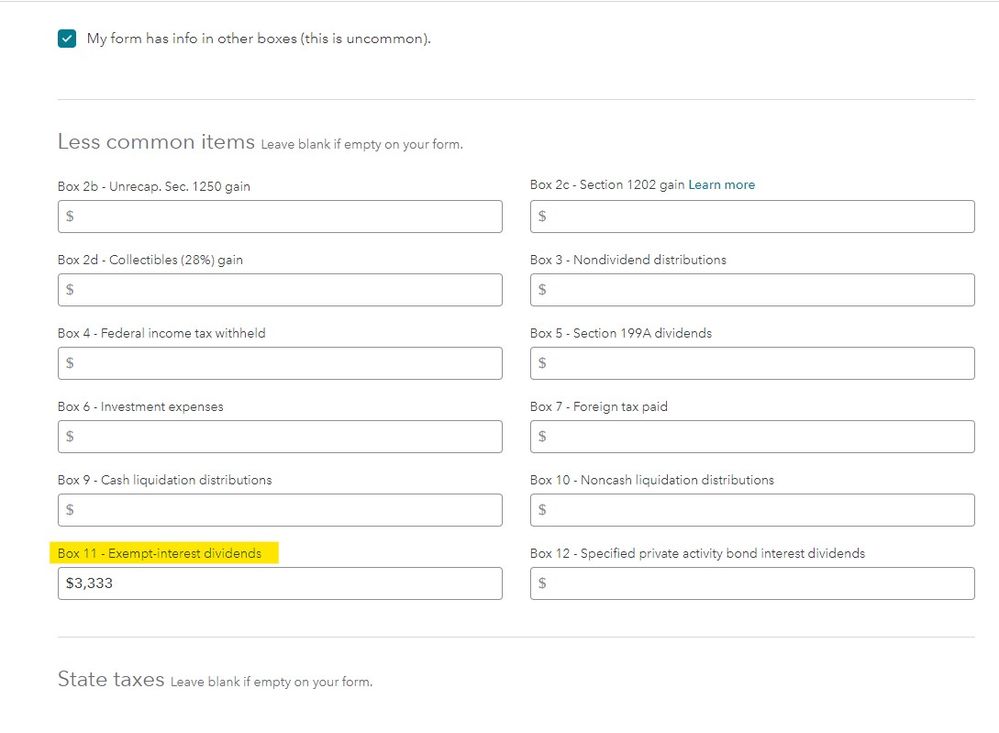This screenshot has height=733, width=999.
Task: Click the Box 10 Noncash liquidation distributions field
Action: [752, 510]
